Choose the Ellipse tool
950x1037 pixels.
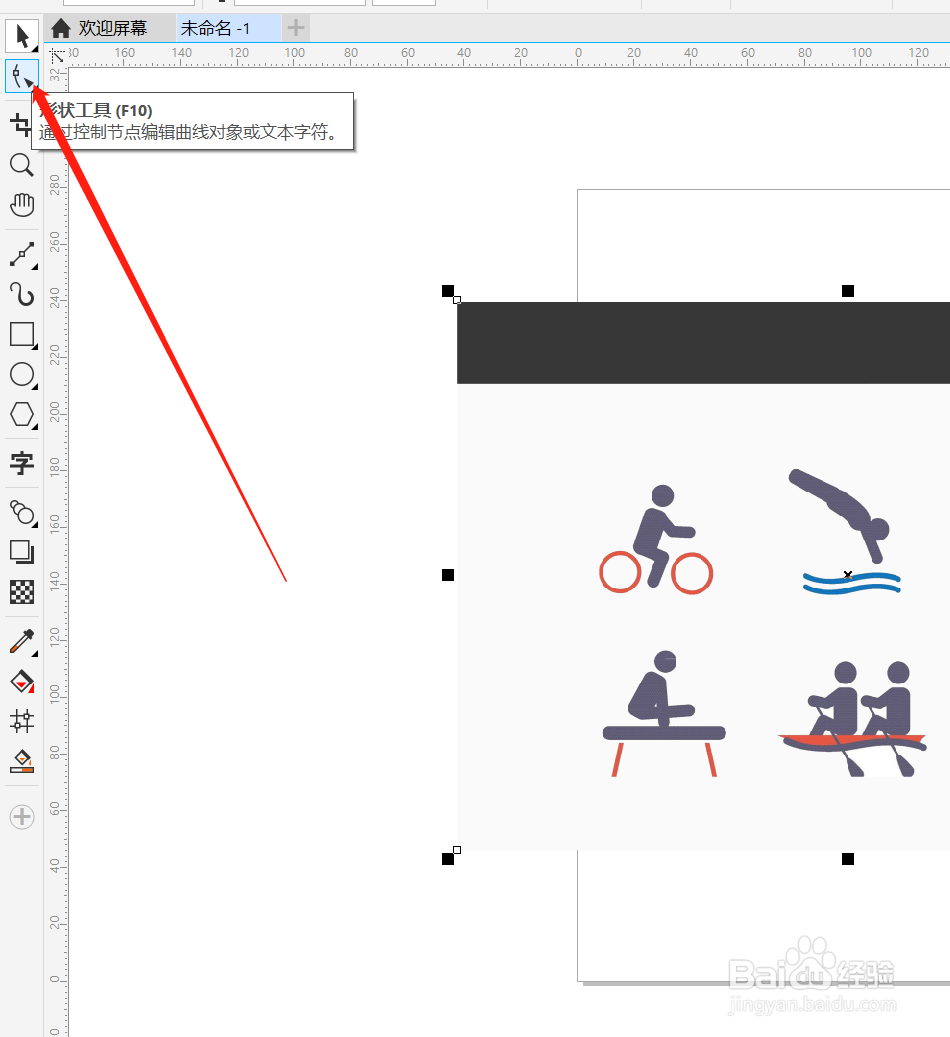[x=22, y=374]
